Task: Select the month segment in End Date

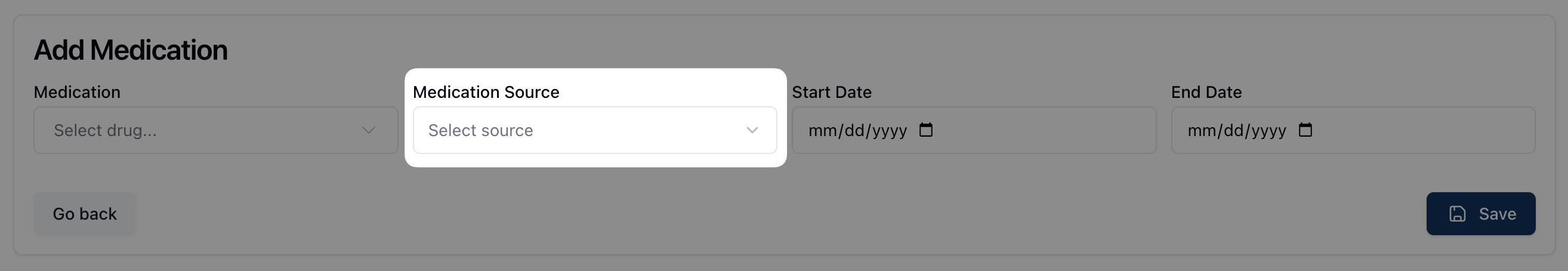Action: 1200,131
